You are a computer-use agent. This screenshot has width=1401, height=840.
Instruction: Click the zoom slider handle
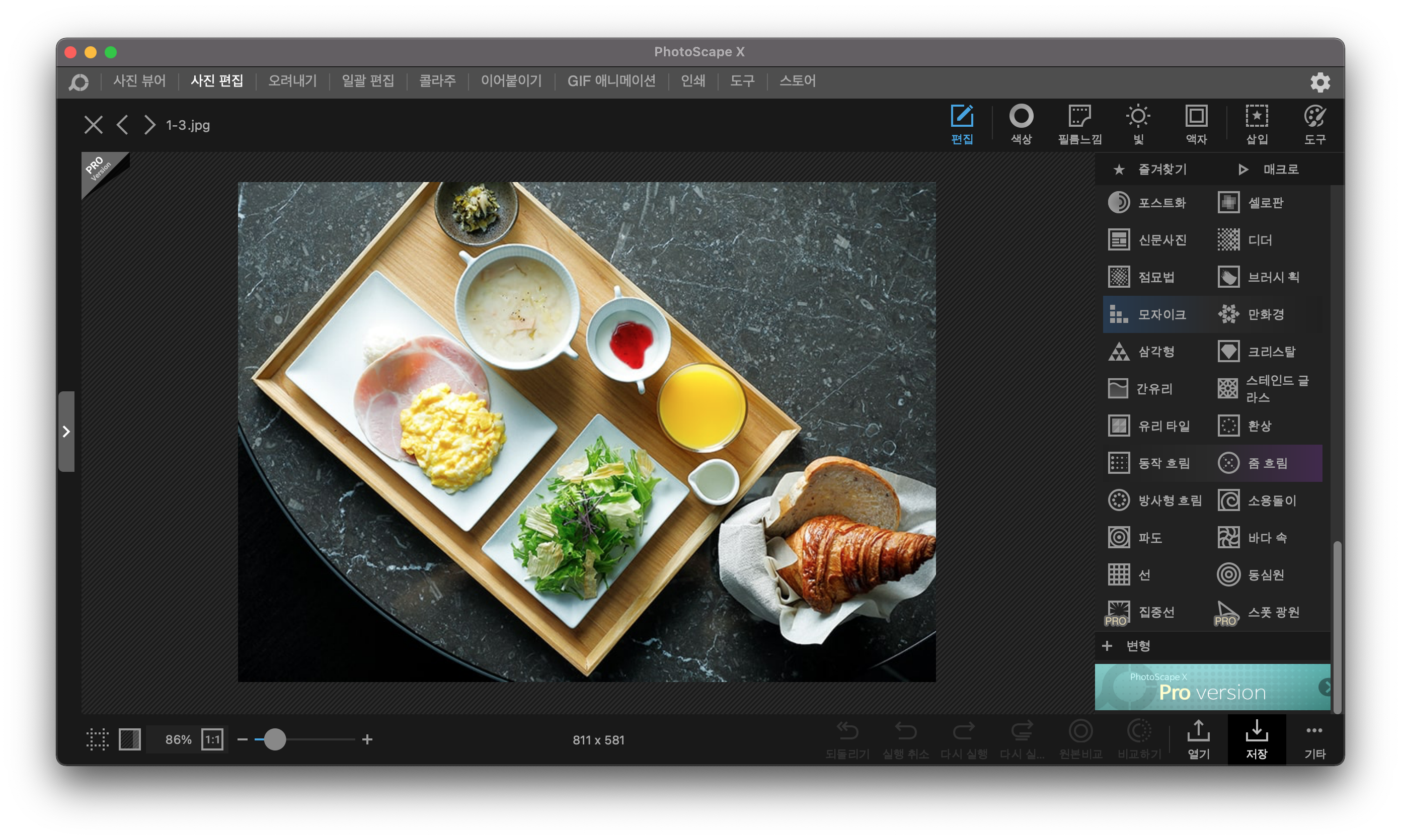coord(275,739)
